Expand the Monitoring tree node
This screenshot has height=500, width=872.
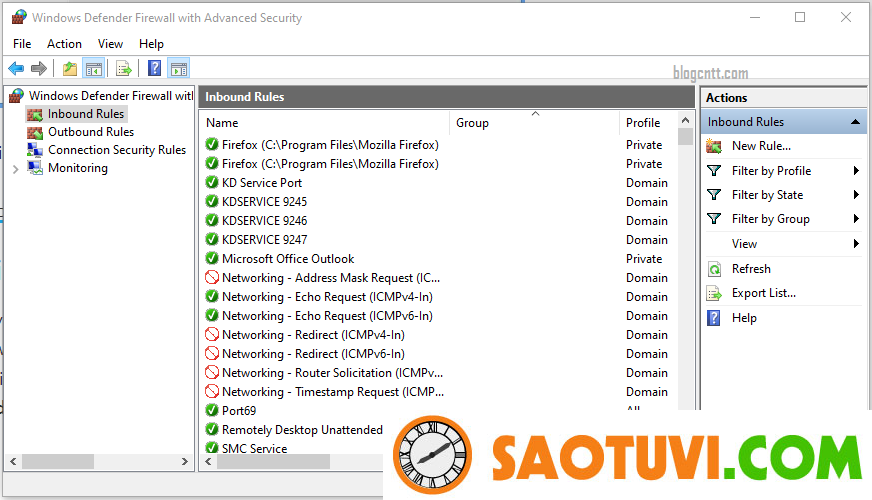coord(16,169)
